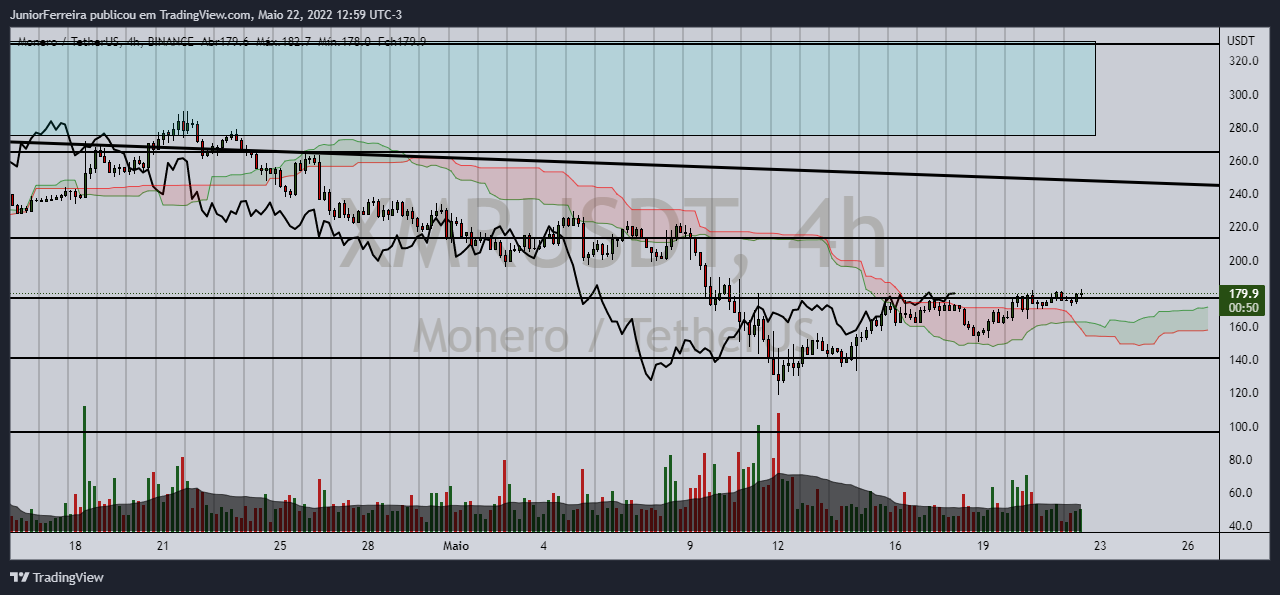Click the date label 28 on time axis
Image resolution: width=1280 pixels, height=595 pixels.
(368, 546)
